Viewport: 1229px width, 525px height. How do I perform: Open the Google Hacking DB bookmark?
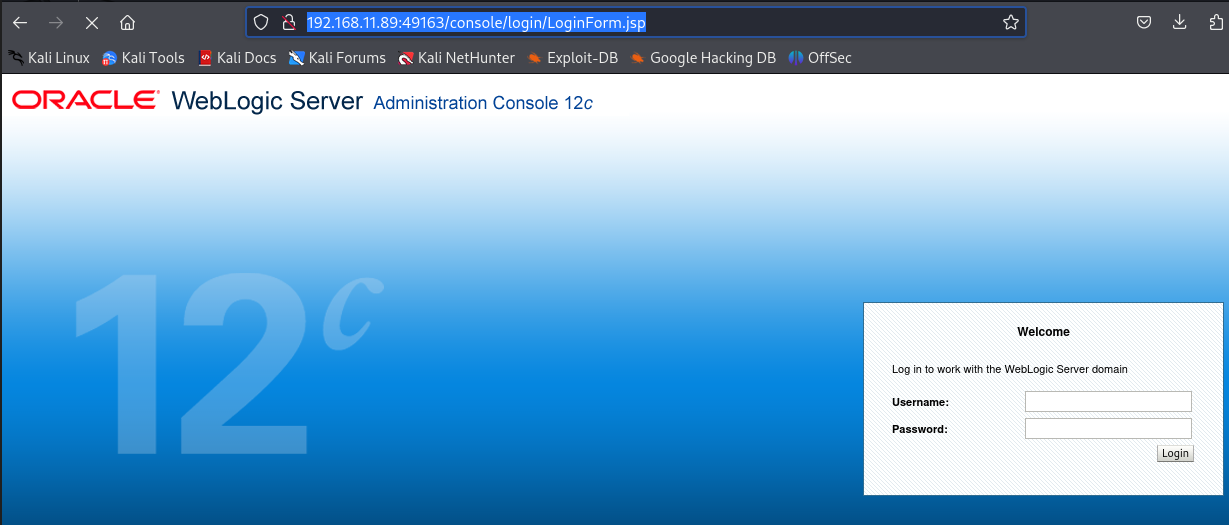[x=703, y=58]
